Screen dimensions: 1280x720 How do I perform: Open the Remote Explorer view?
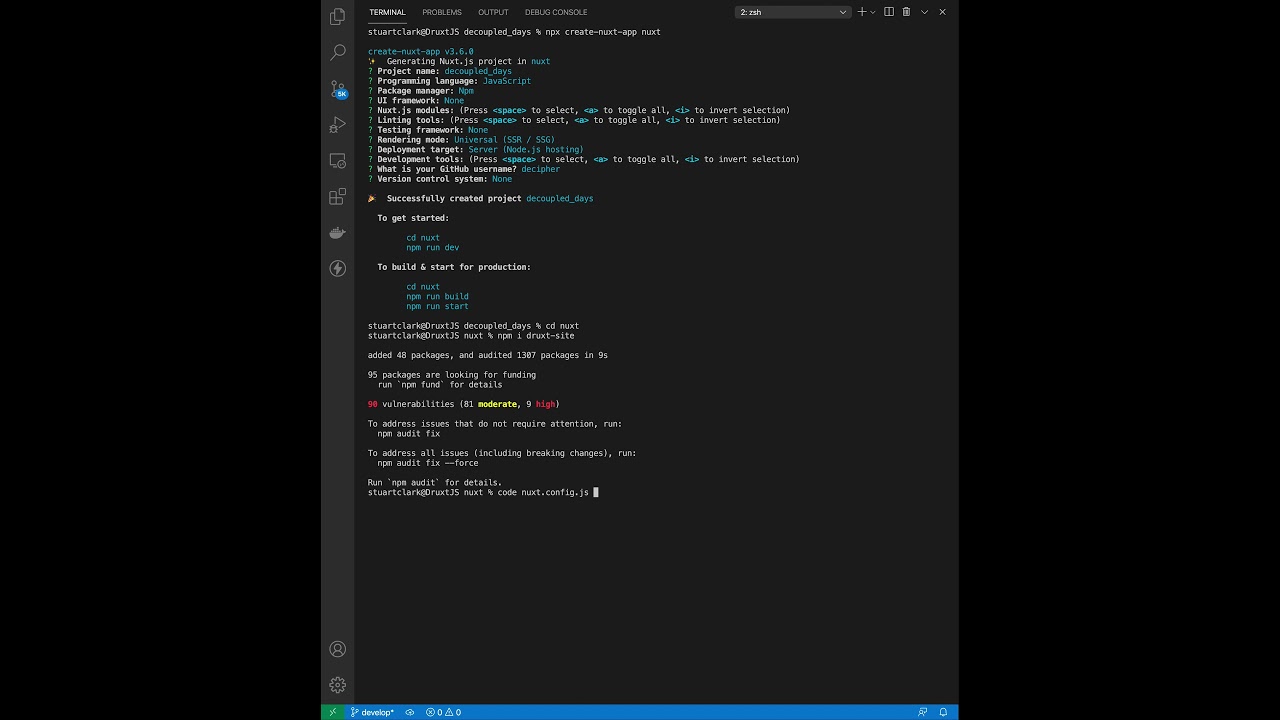(x=337, y=161)
